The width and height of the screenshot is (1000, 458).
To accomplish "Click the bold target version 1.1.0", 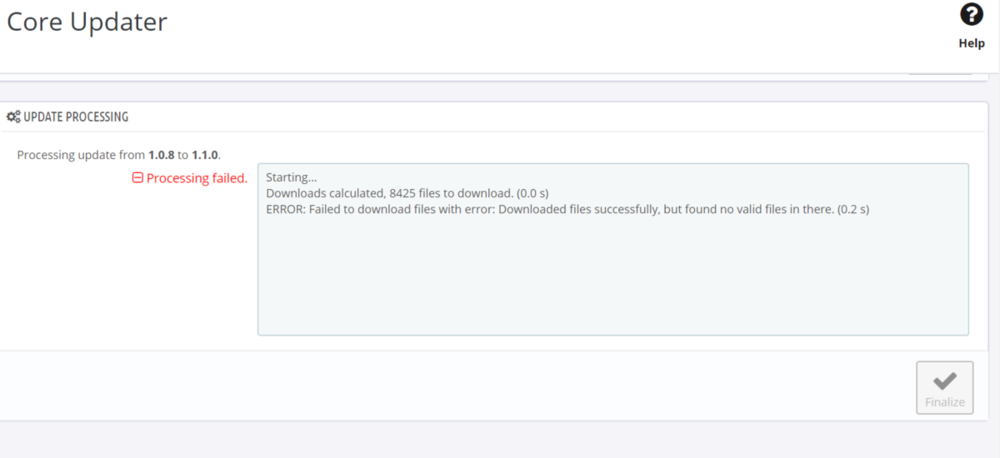I will point(205,155).
